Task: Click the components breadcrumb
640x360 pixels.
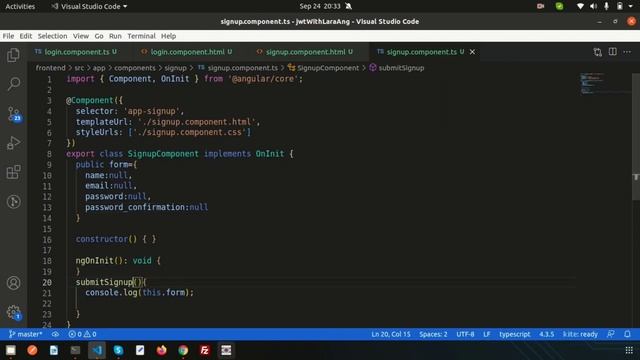Action: point(135,68)
